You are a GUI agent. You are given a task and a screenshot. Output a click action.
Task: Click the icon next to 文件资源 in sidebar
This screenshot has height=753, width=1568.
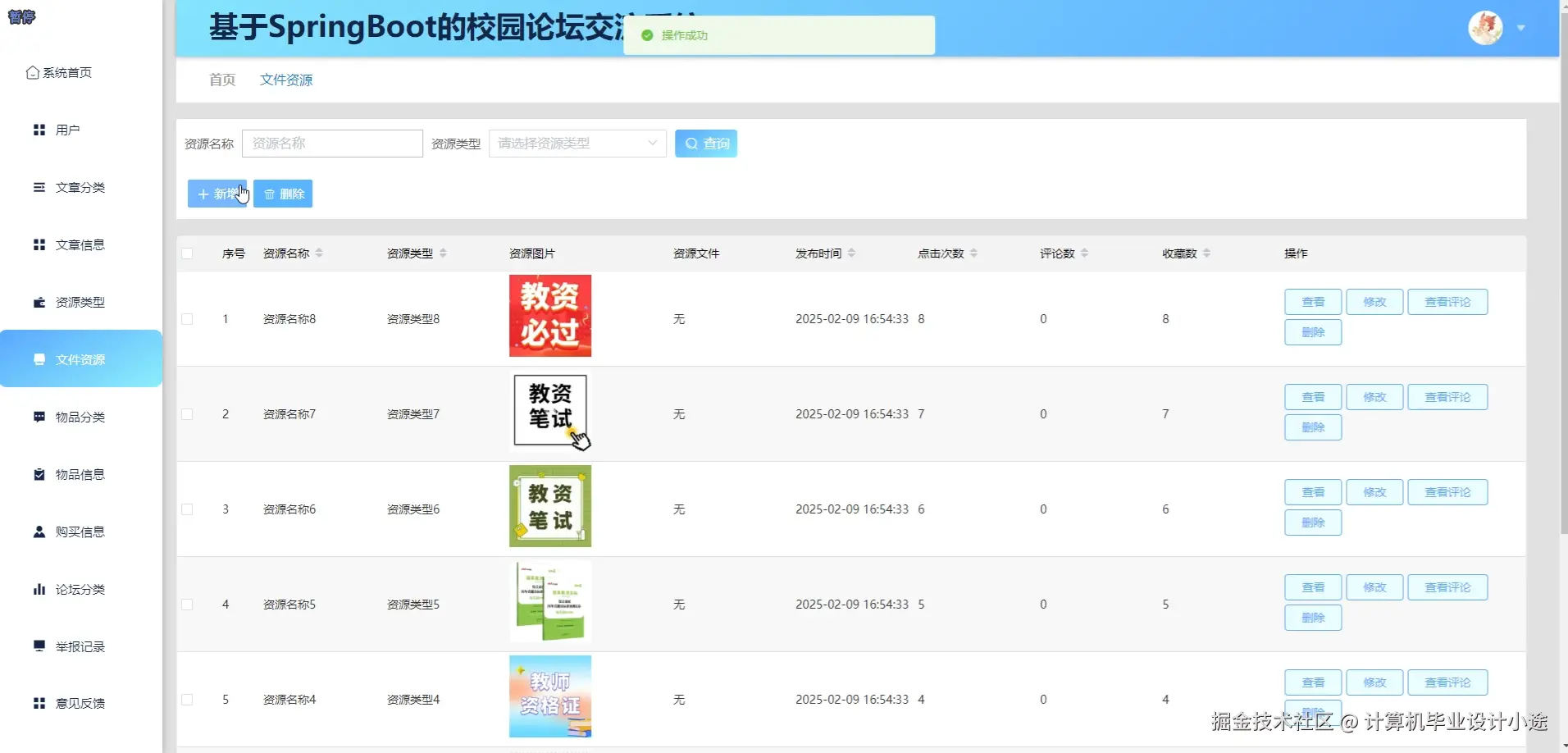[x=39, y=359]
